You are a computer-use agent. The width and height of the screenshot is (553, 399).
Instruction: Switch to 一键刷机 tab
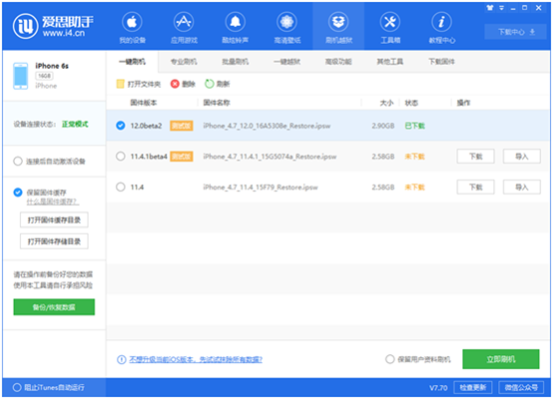(132, 62)
